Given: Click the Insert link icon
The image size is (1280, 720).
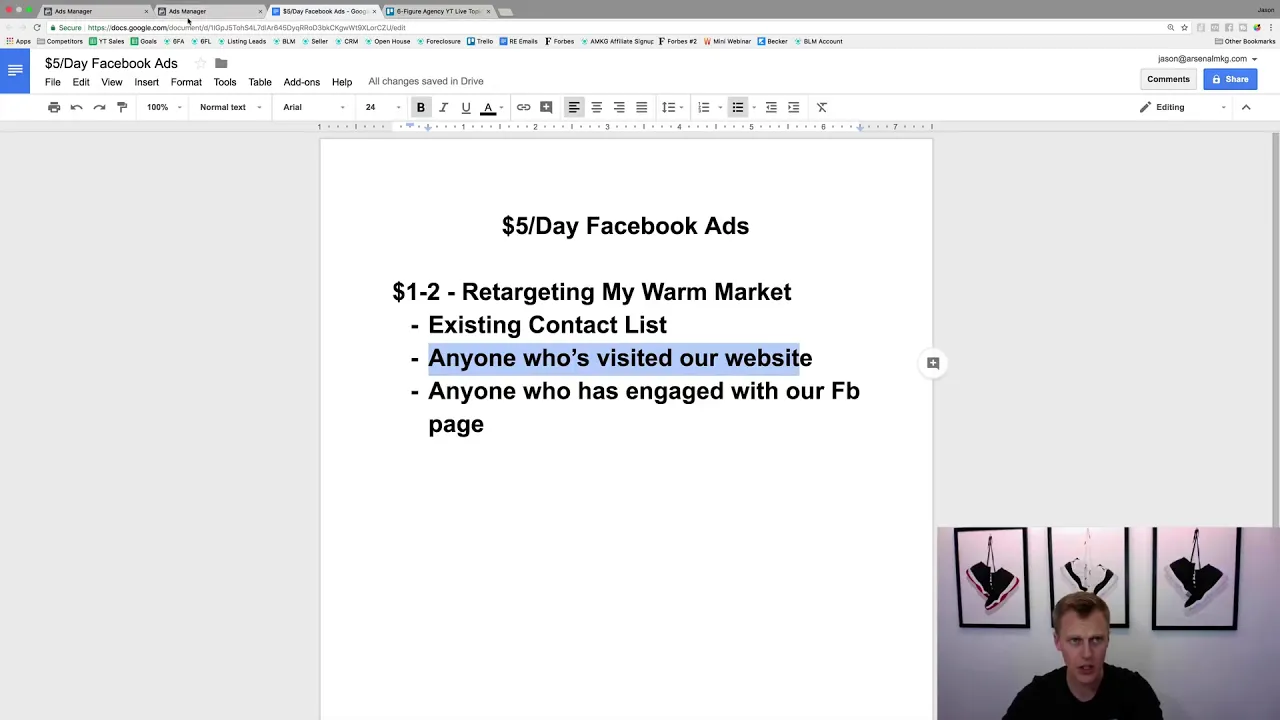Looking at the screenshot, I should point(523,107).
